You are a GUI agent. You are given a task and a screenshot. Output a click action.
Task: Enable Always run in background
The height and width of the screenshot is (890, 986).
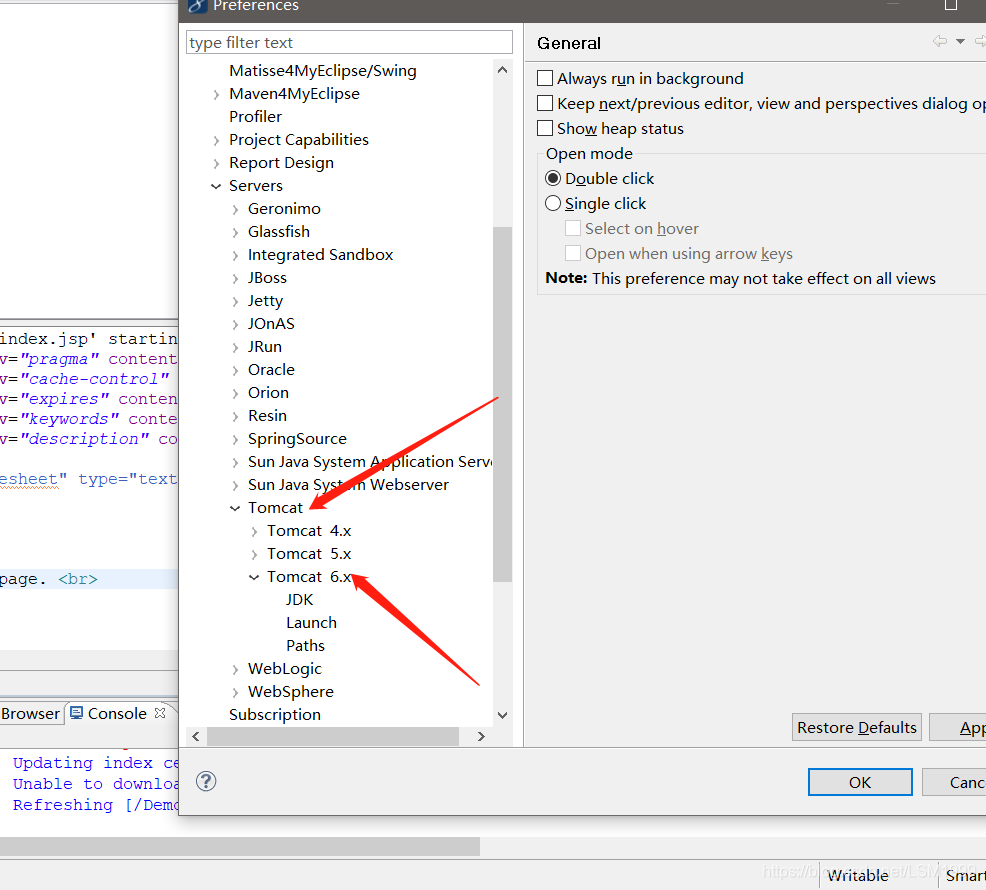point(545,78)
